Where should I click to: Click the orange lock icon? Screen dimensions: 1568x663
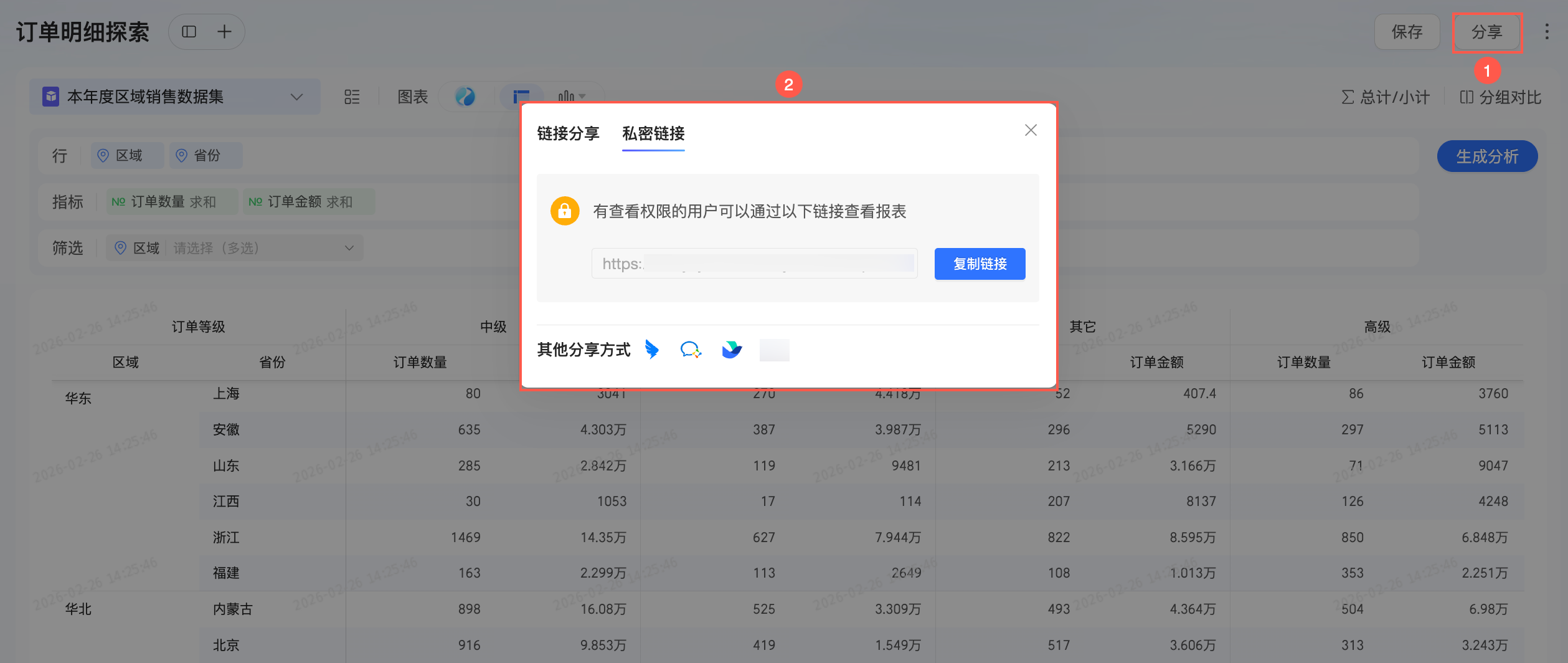tap(565, 211)
